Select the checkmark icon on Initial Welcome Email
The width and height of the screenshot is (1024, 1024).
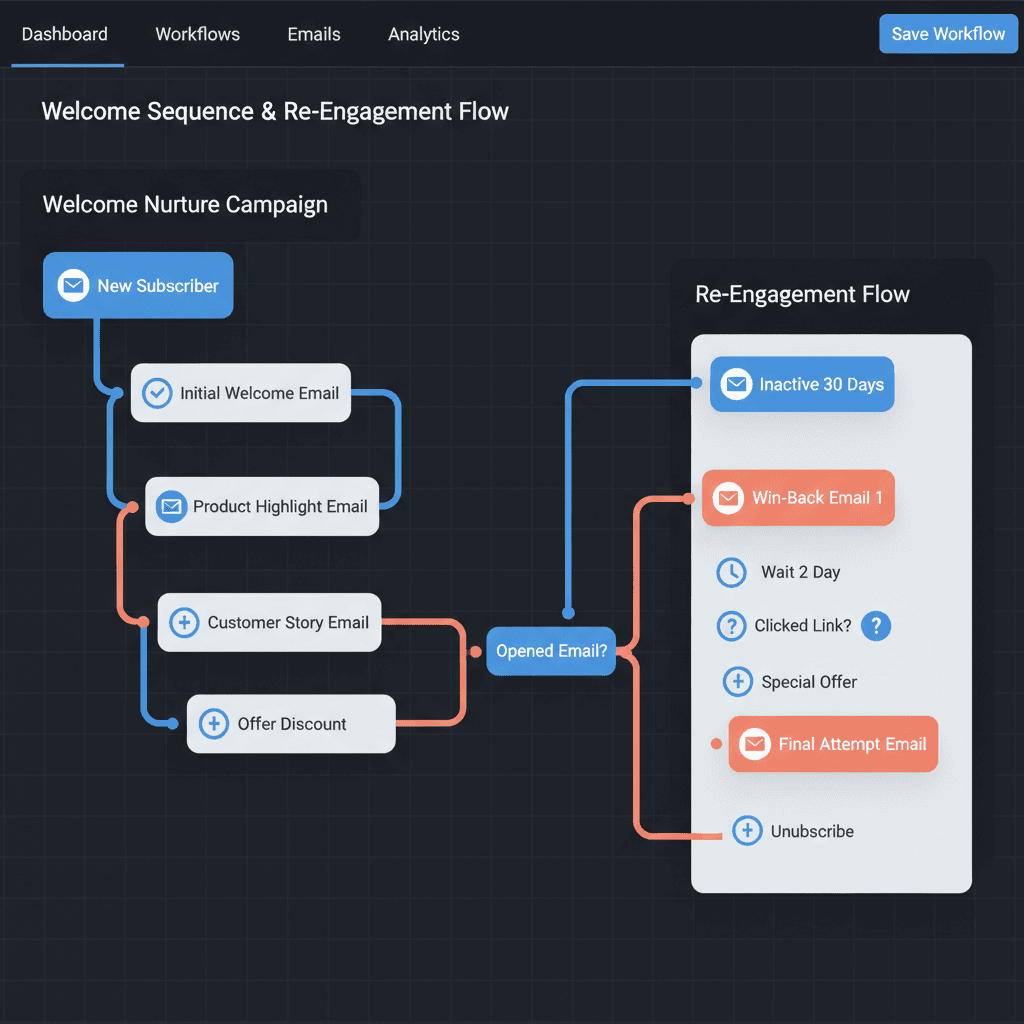[x=157, y=393]
